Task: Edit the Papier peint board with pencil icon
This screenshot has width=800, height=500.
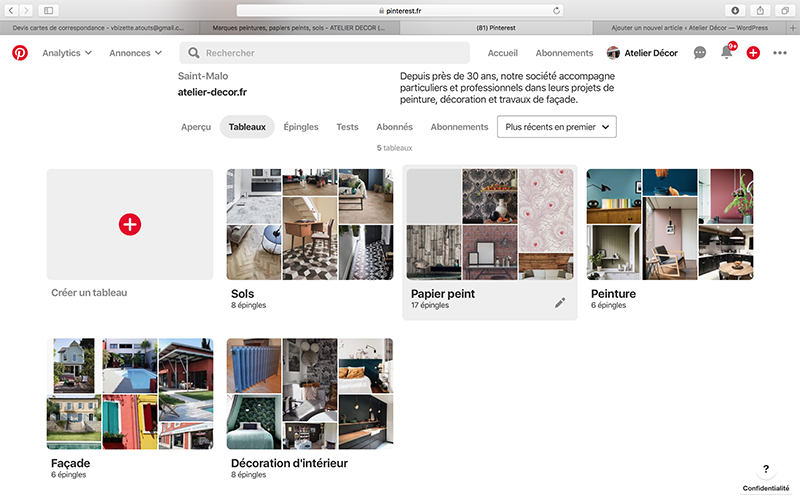Action: (560, 302)
